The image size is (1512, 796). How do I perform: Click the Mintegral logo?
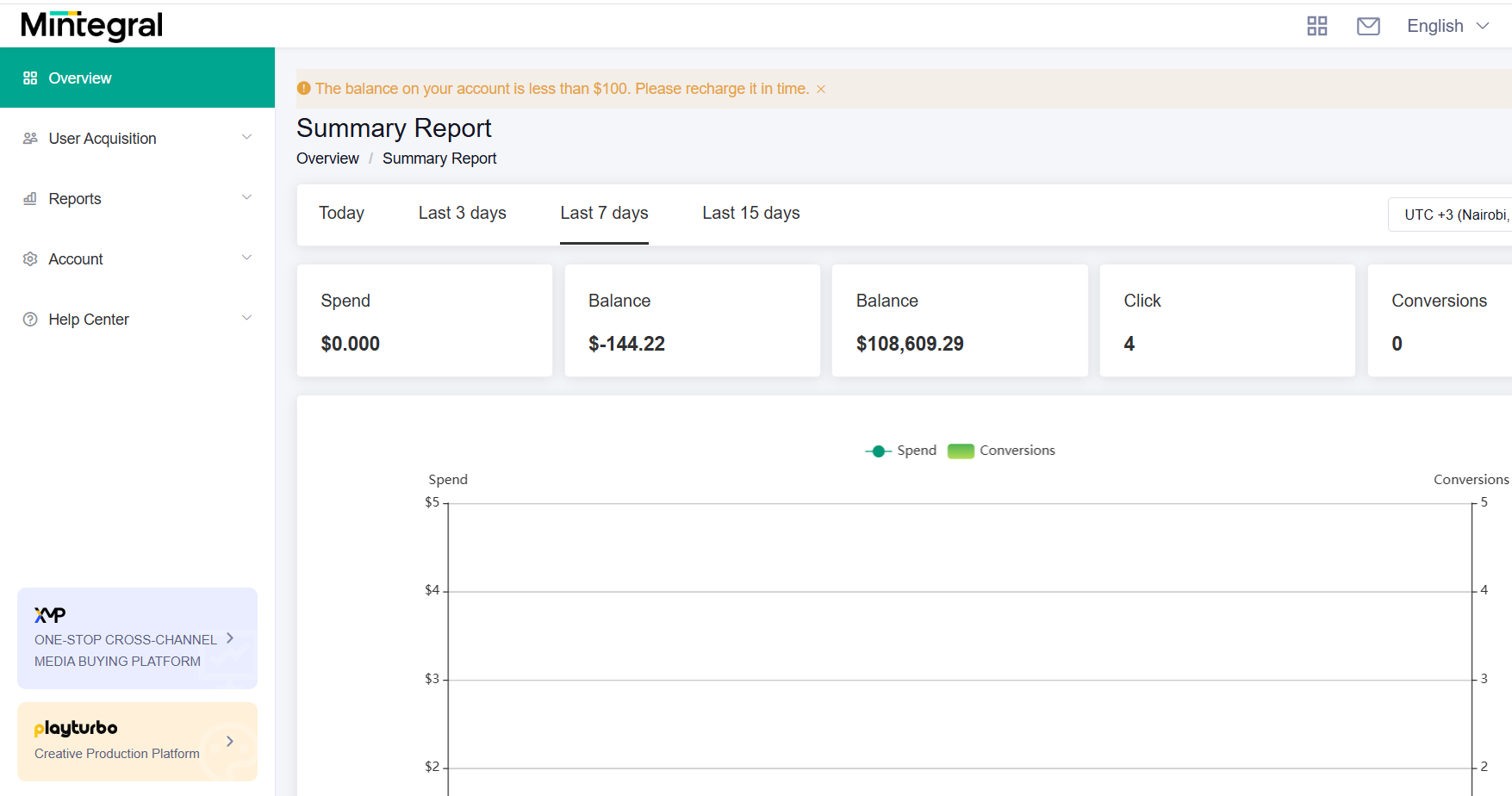point(91,26)
